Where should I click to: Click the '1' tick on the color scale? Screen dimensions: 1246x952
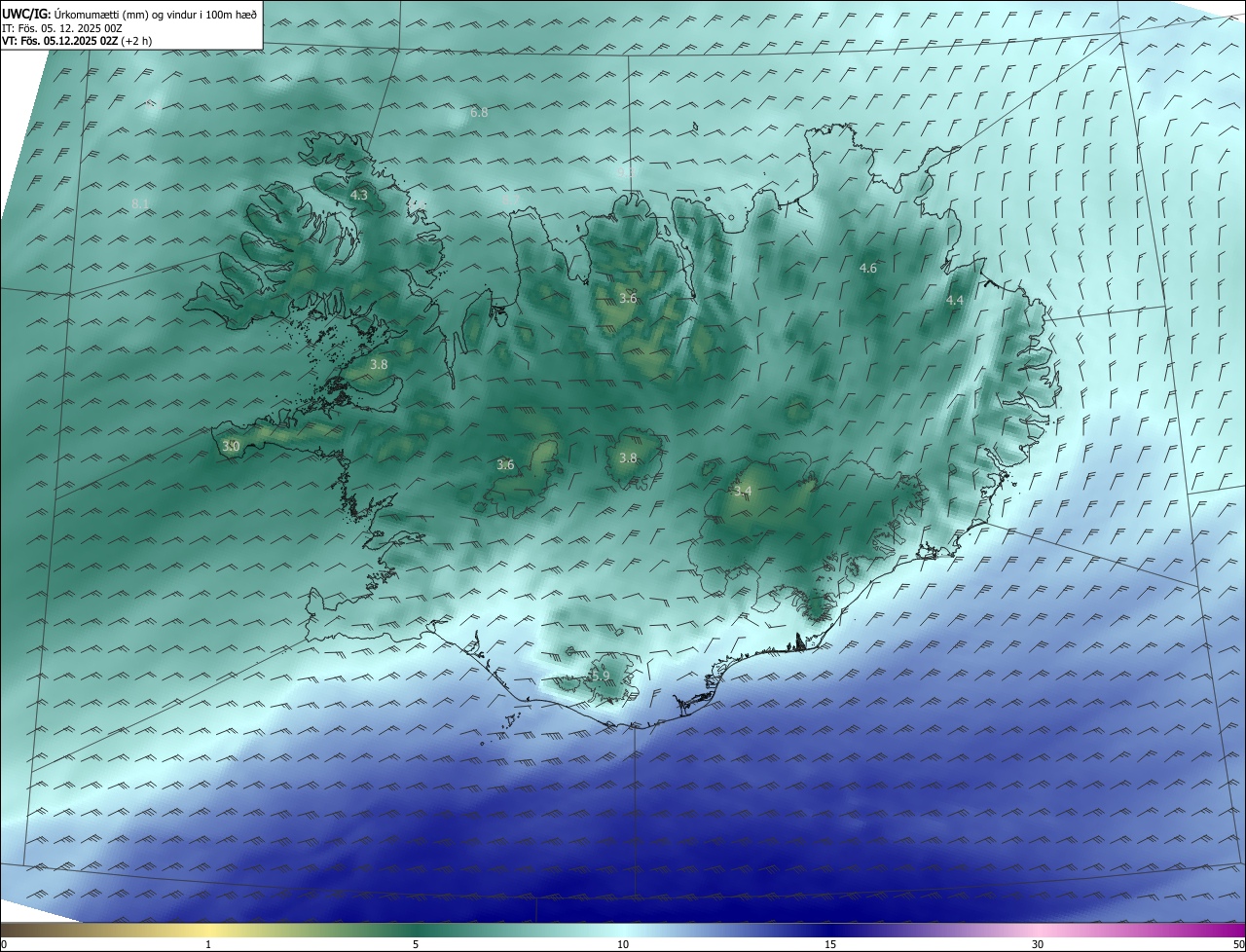(208, 944)
